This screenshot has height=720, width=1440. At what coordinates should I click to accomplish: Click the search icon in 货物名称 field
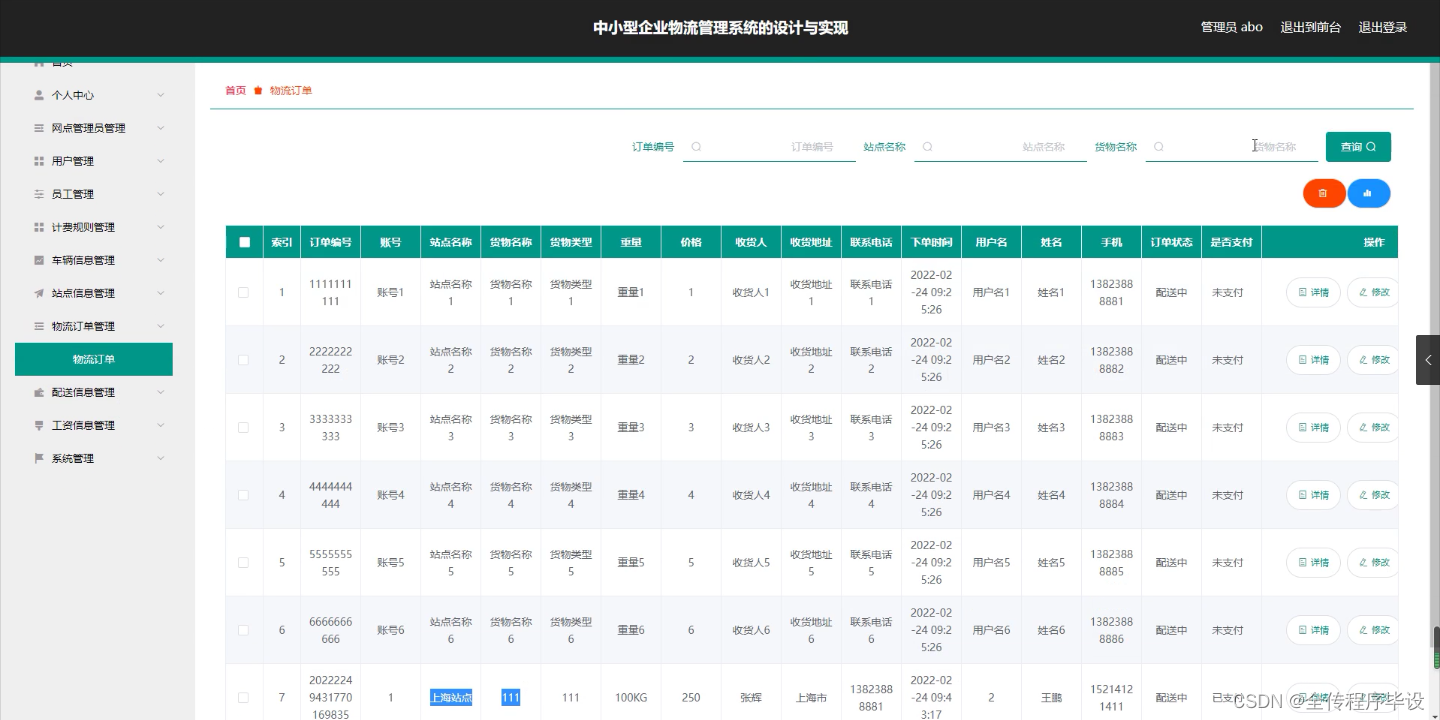tap(1158, 147)
